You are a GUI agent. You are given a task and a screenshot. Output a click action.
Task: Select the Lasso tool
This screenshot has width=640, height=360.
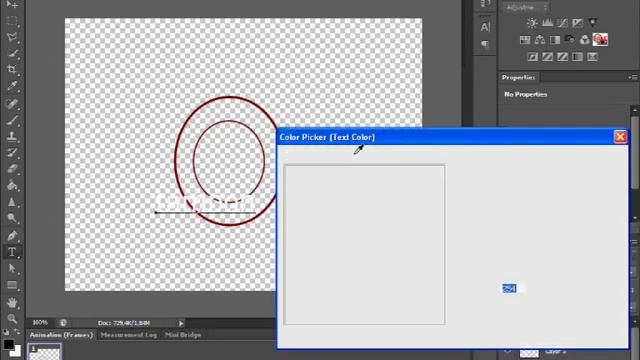pos(12,37)
